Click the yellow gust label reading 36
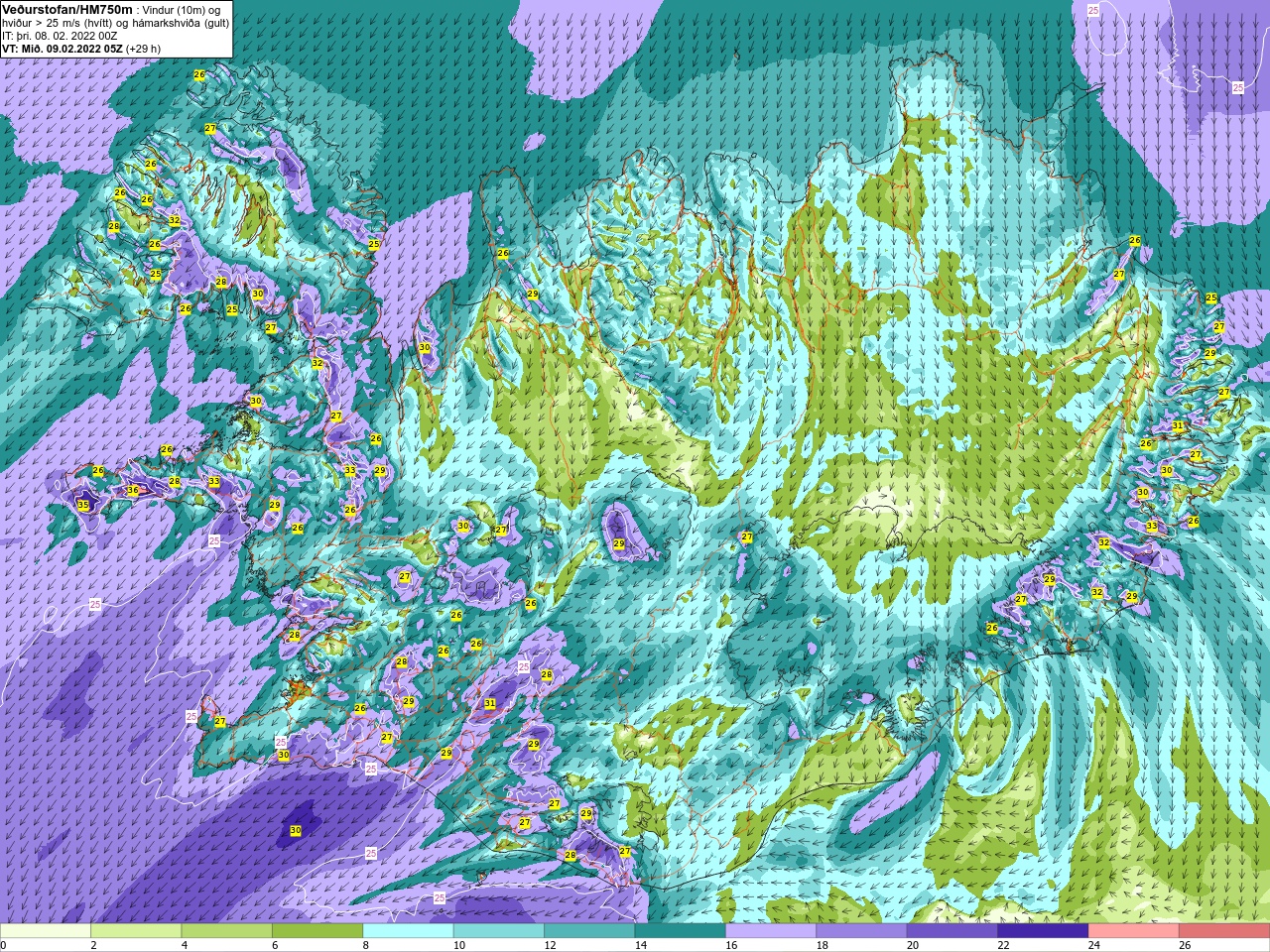Viewport: 1270px width, 952px height. tap(133, 491)
